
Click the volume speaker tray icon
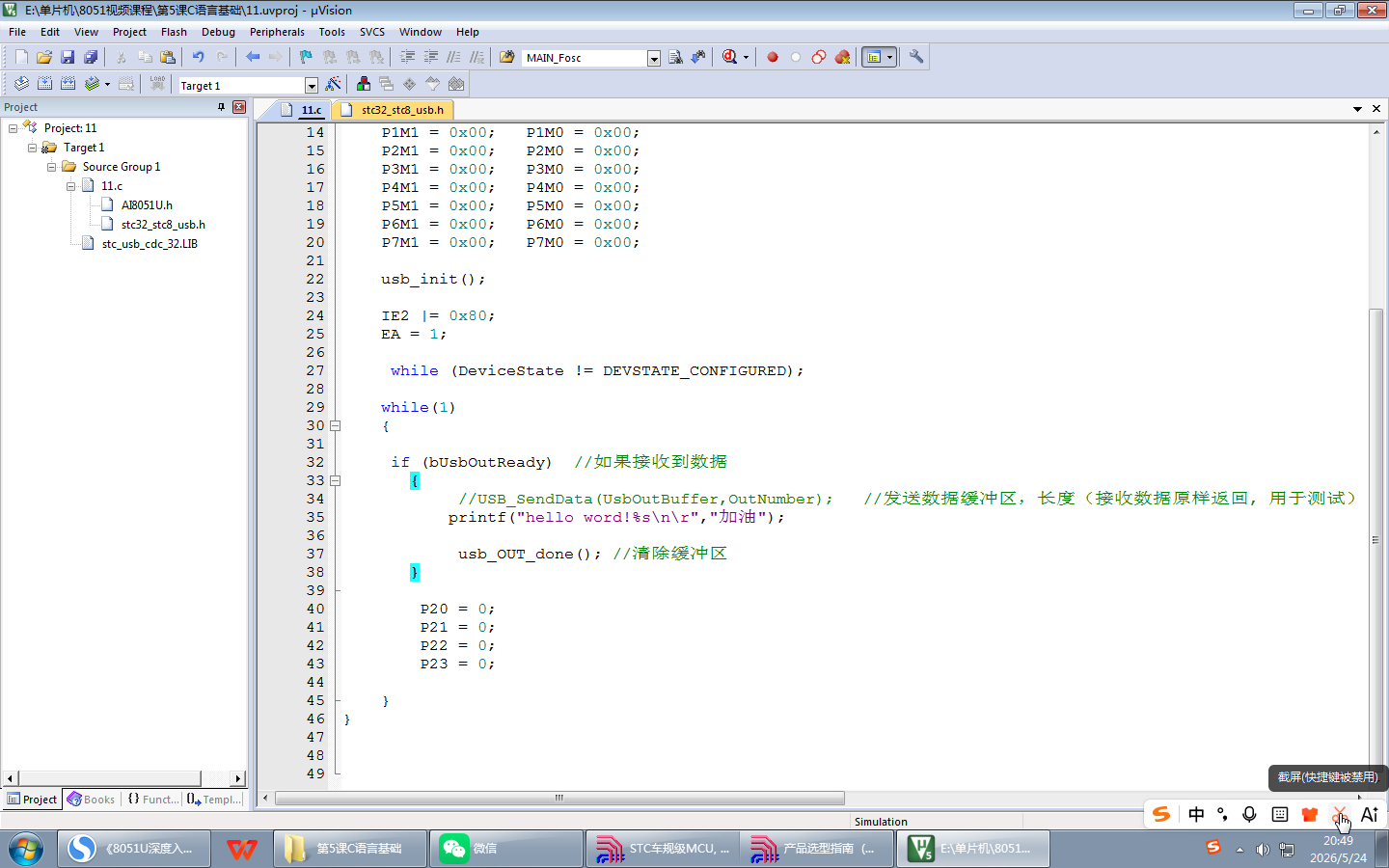[x=1263, y=850]
